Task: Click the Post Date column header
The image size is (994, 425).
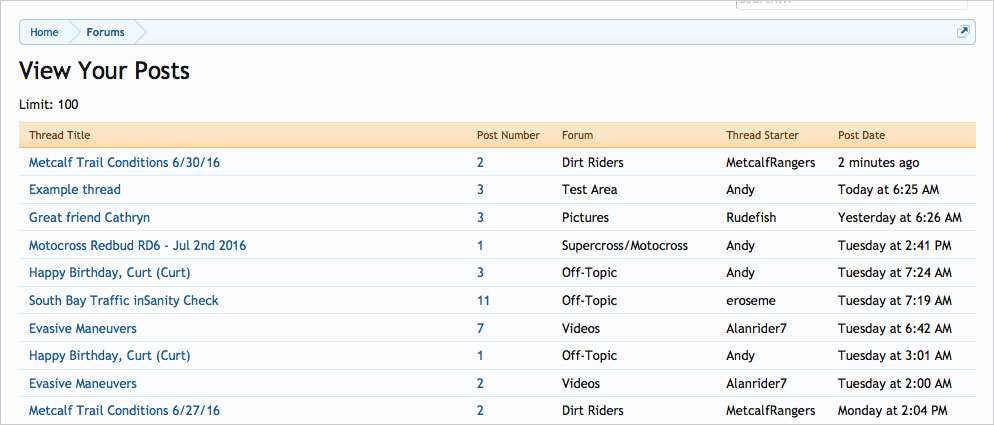Action: point(861,135)
